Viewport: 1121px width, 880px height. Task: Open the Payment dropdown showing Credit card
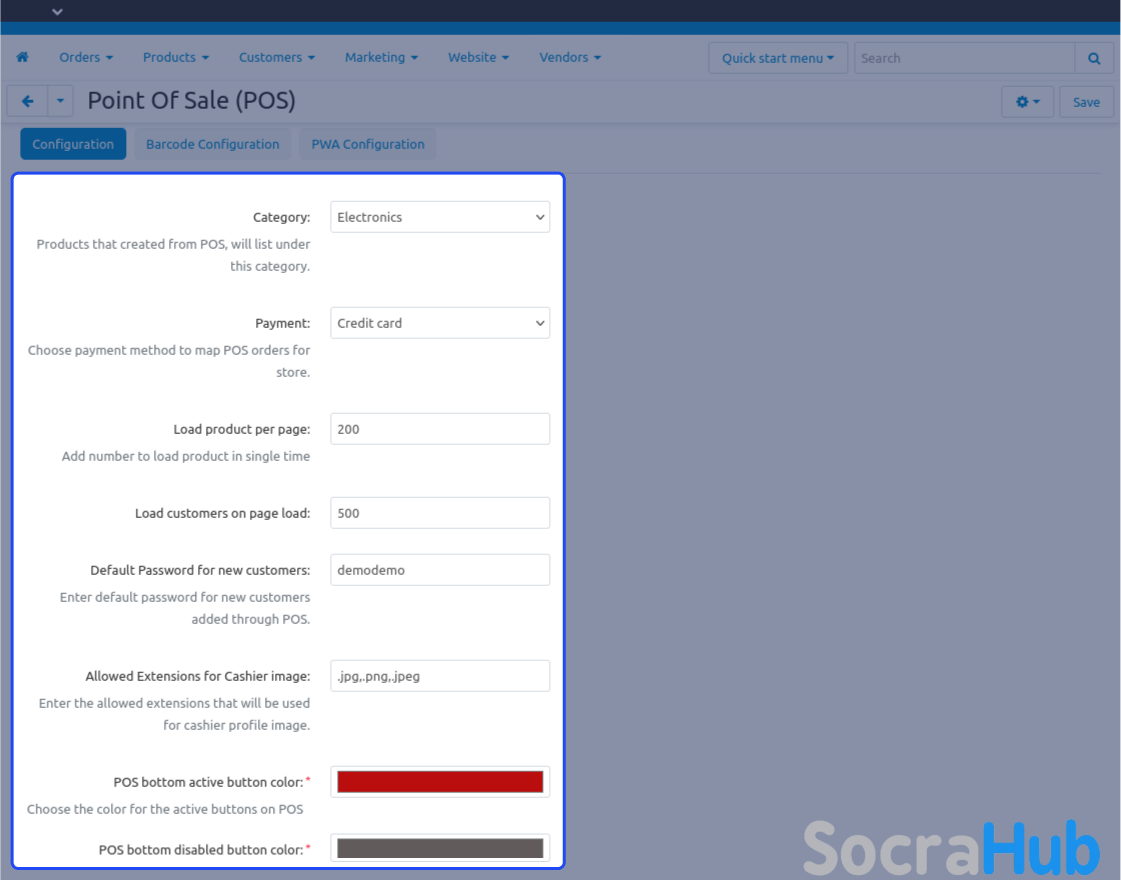(440, 323)
